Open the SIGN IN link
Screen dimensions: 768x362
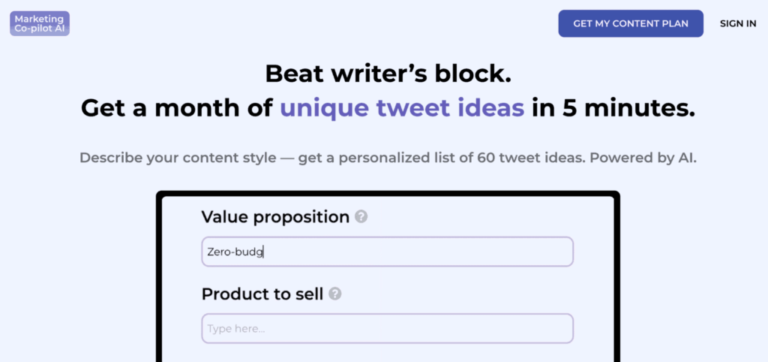(738, 24)
